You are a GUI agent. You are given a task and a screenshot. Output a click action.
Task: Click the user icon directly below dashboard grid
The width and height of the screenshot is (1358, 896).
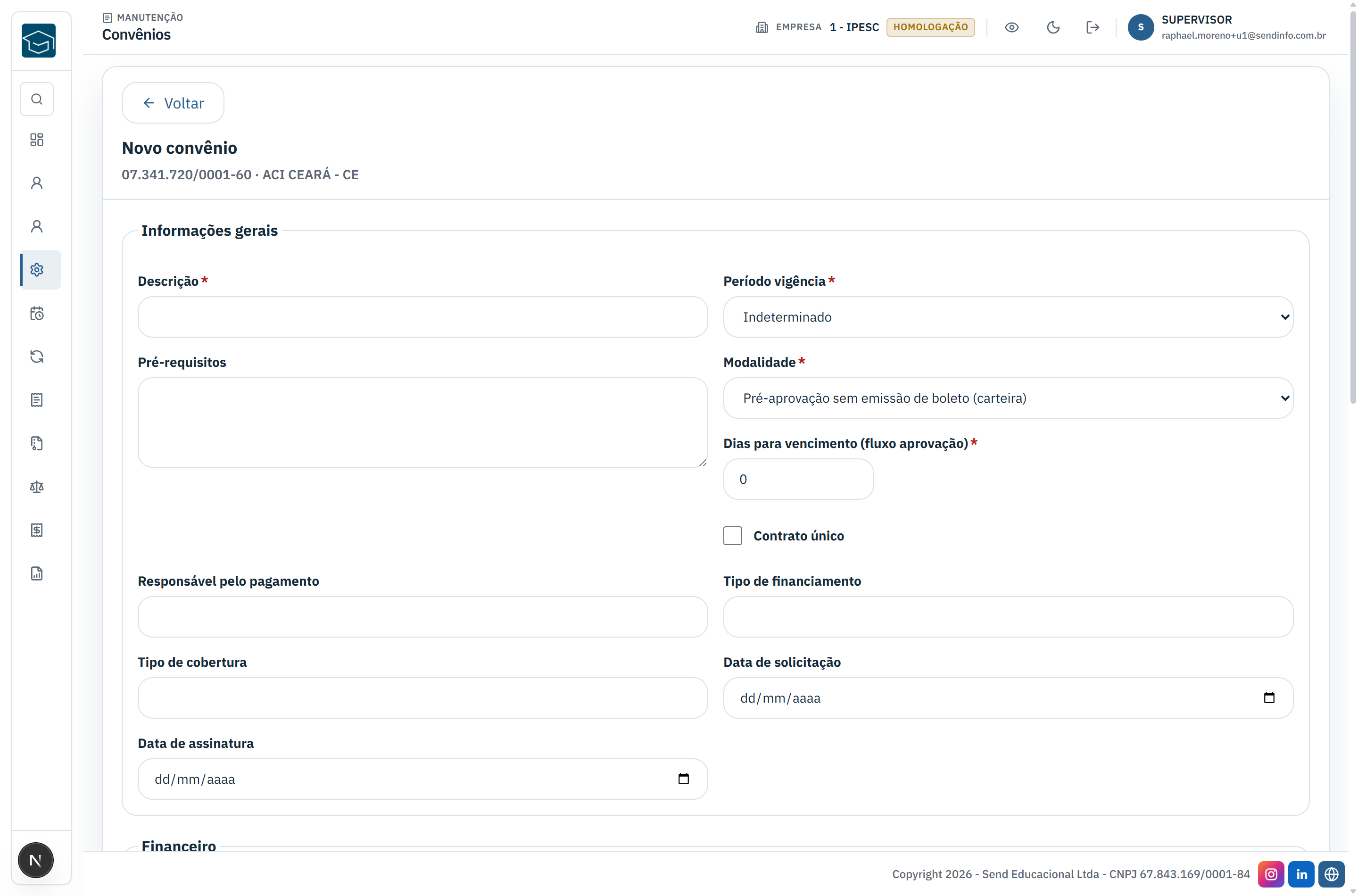point(37,183)
